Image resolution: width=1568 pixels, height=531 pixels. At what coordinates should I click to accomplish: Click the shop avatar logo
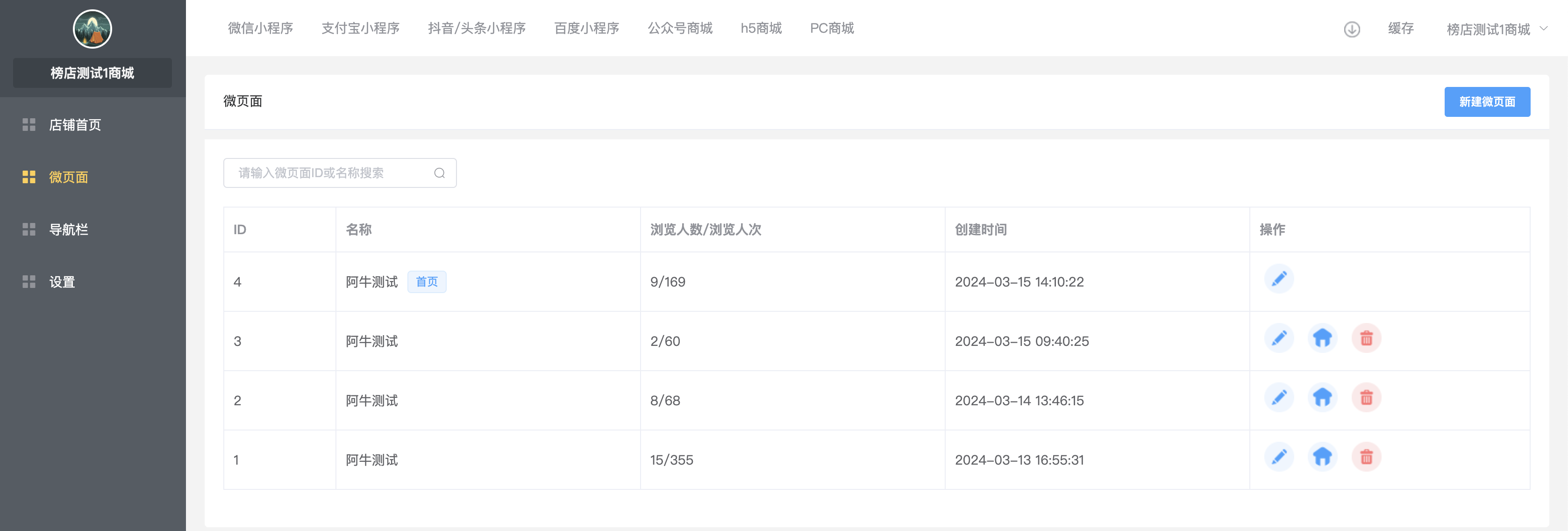pos(93,29)
